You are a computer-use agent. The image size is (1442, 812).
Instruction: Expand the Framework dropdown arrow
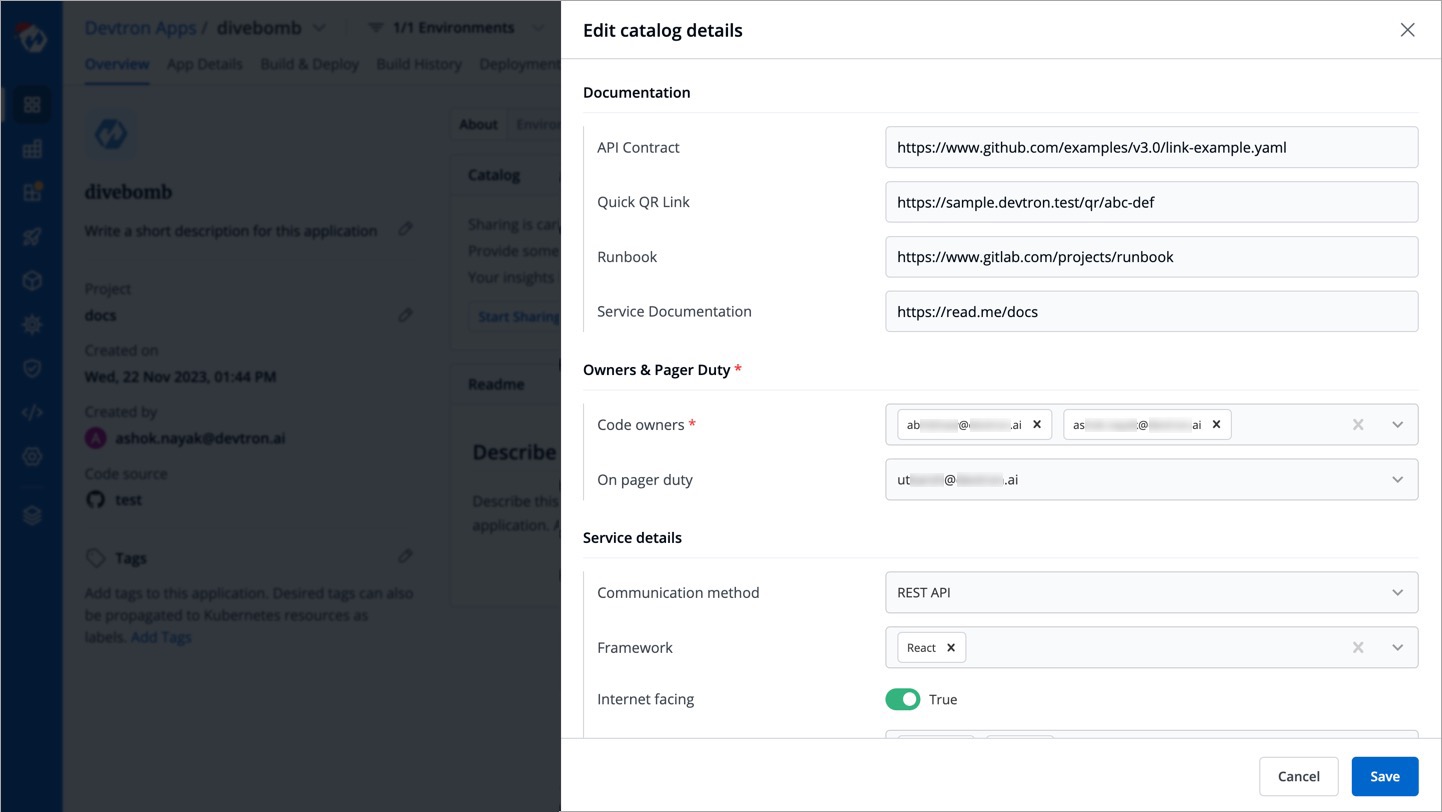click(1397, 648)
